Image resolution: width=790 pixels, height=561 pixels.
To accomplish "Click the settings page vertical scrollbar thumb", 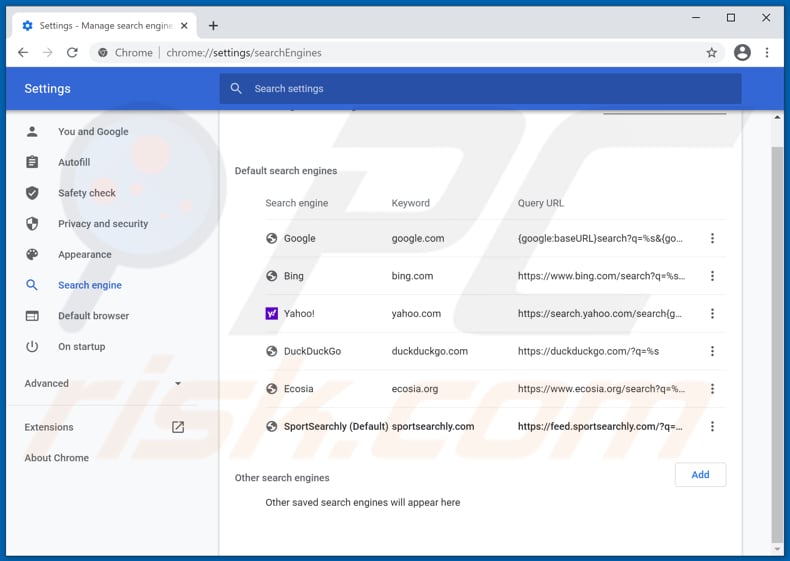I will pos(777,343).
